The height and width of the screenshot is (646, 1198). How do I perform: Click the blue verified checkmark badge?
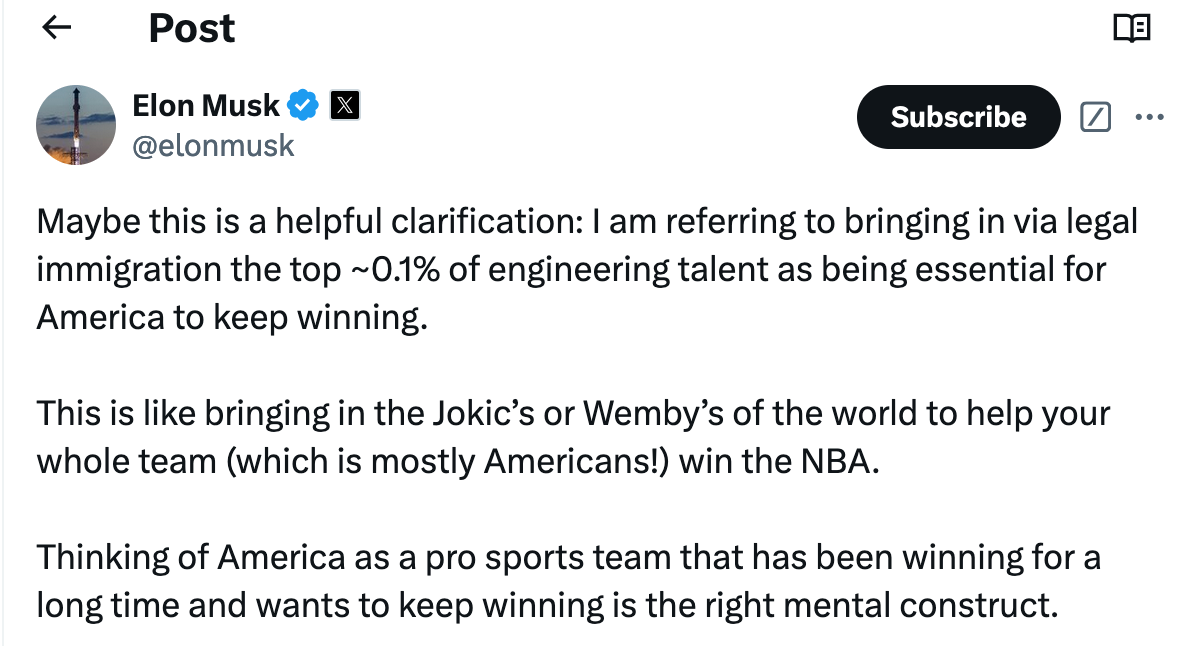[x=303, y=105]
